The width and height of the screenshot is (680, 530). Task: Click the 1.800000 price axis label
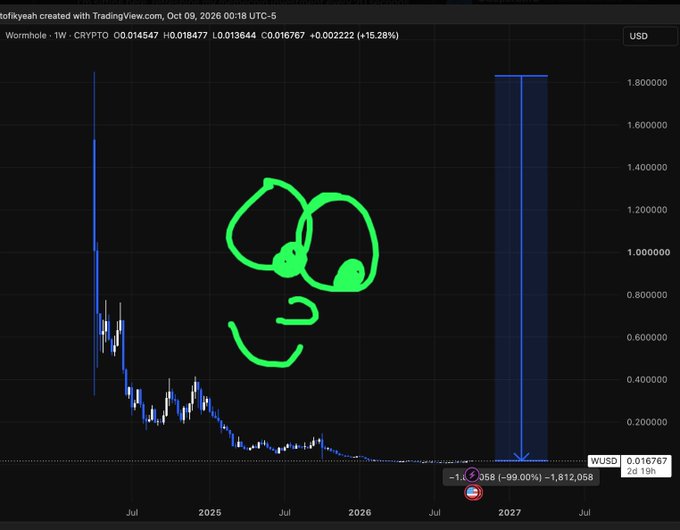[647, 83]
